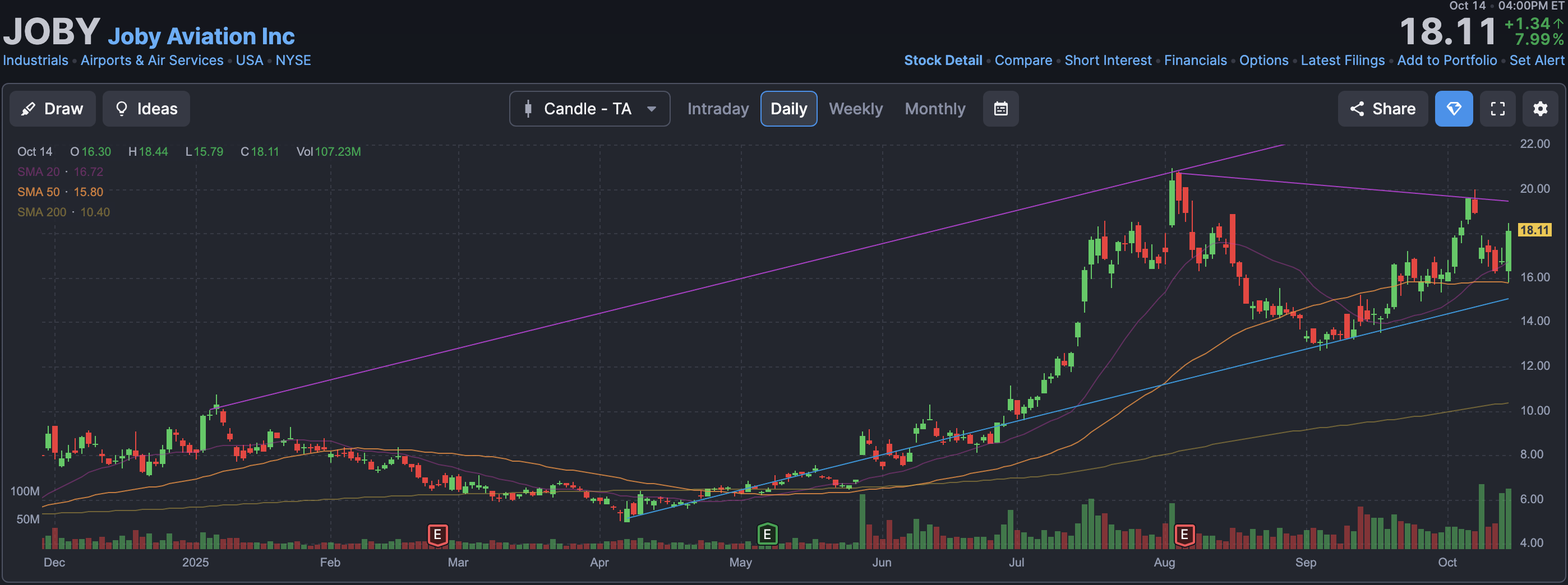Click the SMA 200 indicator label
The height and width of the screenshot is (585, 1568).
point(41,212)
